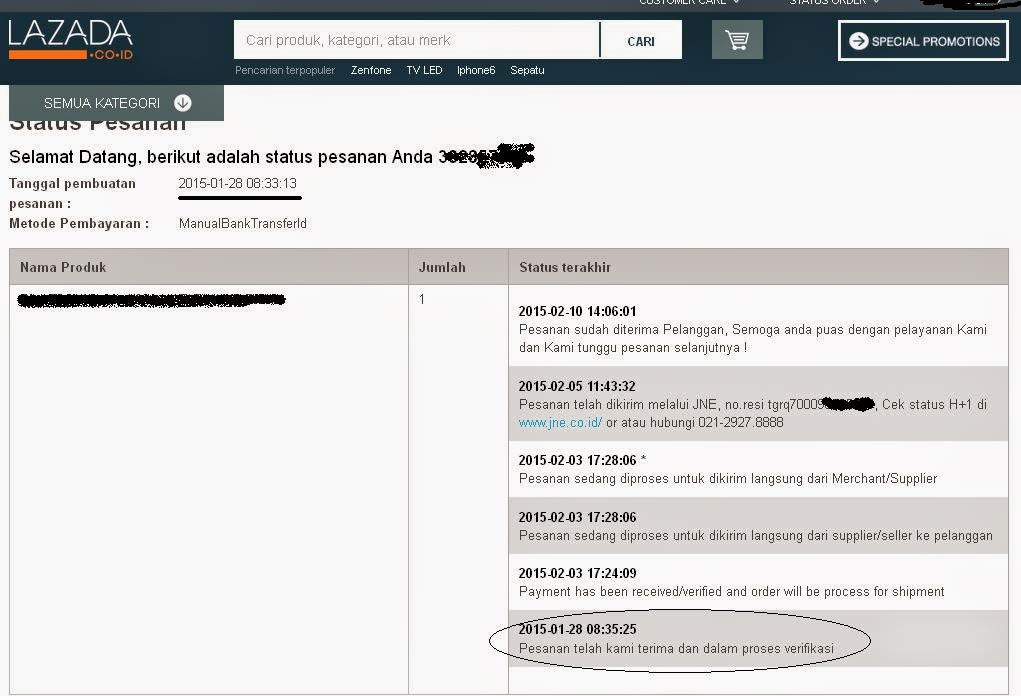The image size is (1021, 696).
Task: Select status timestamp 2015-02-10 14:06:01
Action: [578, 311]
